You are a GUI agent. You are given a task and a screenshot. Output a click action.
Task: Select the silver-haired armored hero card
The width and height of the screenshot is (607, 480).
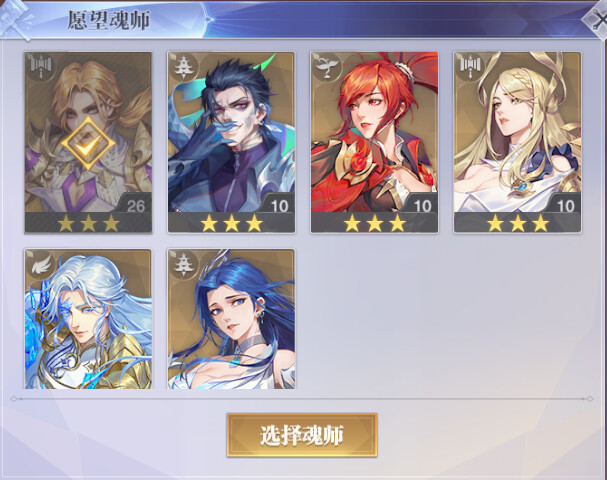tap(88, 319)
